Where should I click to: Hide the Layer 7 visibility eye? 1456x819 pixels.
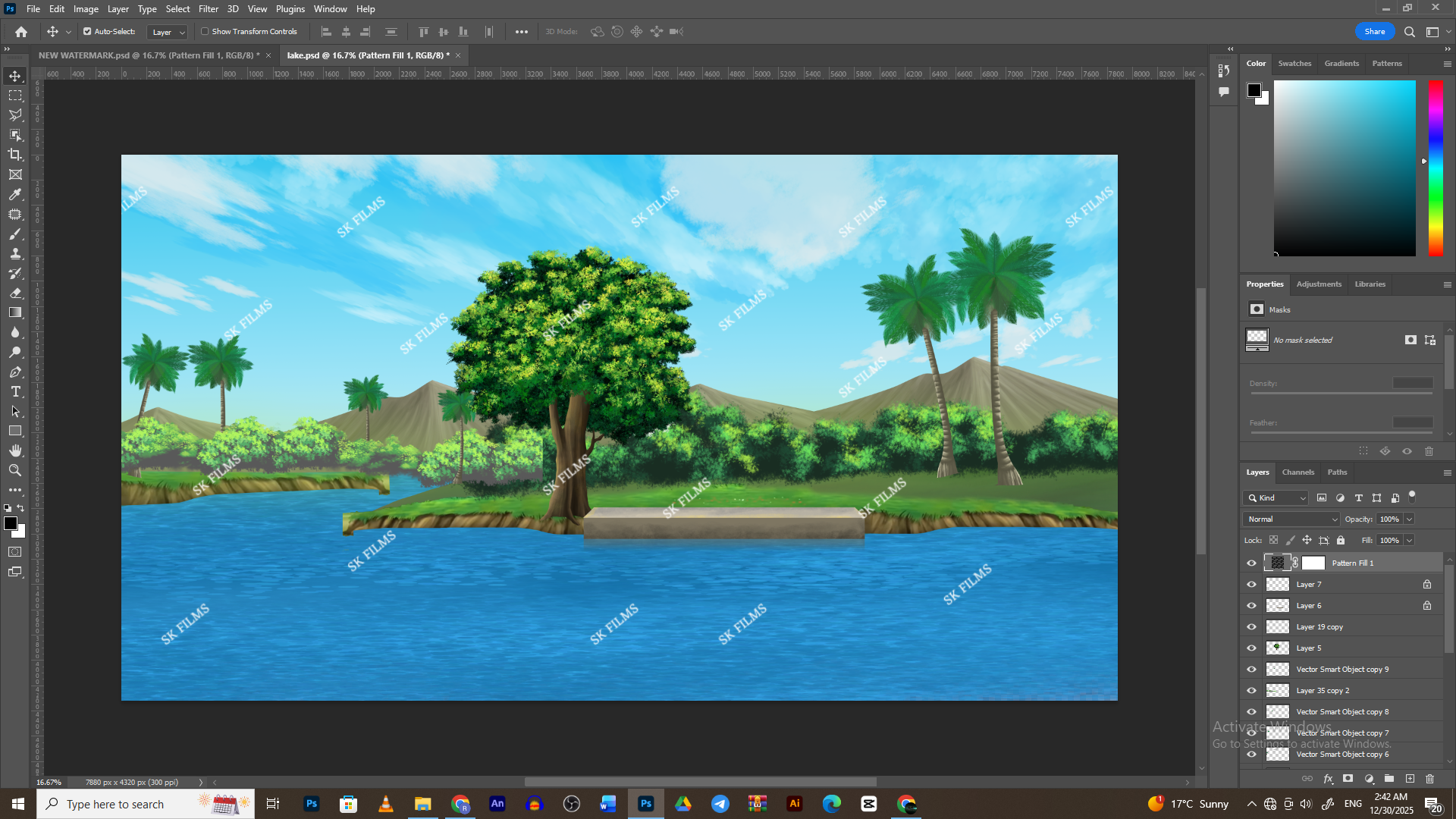point(1251,585)
